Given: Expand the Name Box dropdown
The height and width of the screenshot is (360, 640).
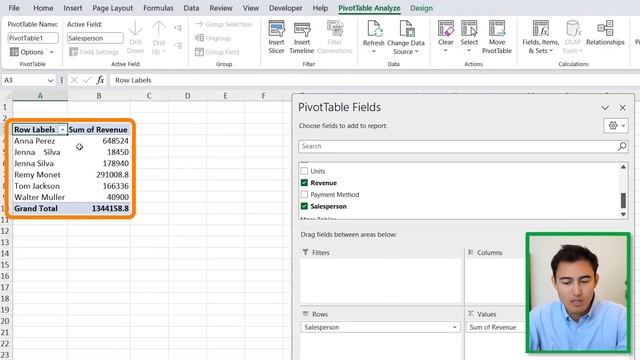Looking at the screenshot, I should pos(50,80).
